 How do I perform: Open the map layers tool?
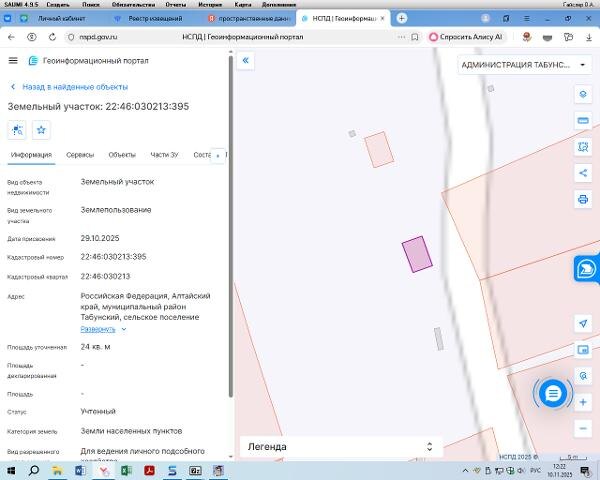(583, 94)
